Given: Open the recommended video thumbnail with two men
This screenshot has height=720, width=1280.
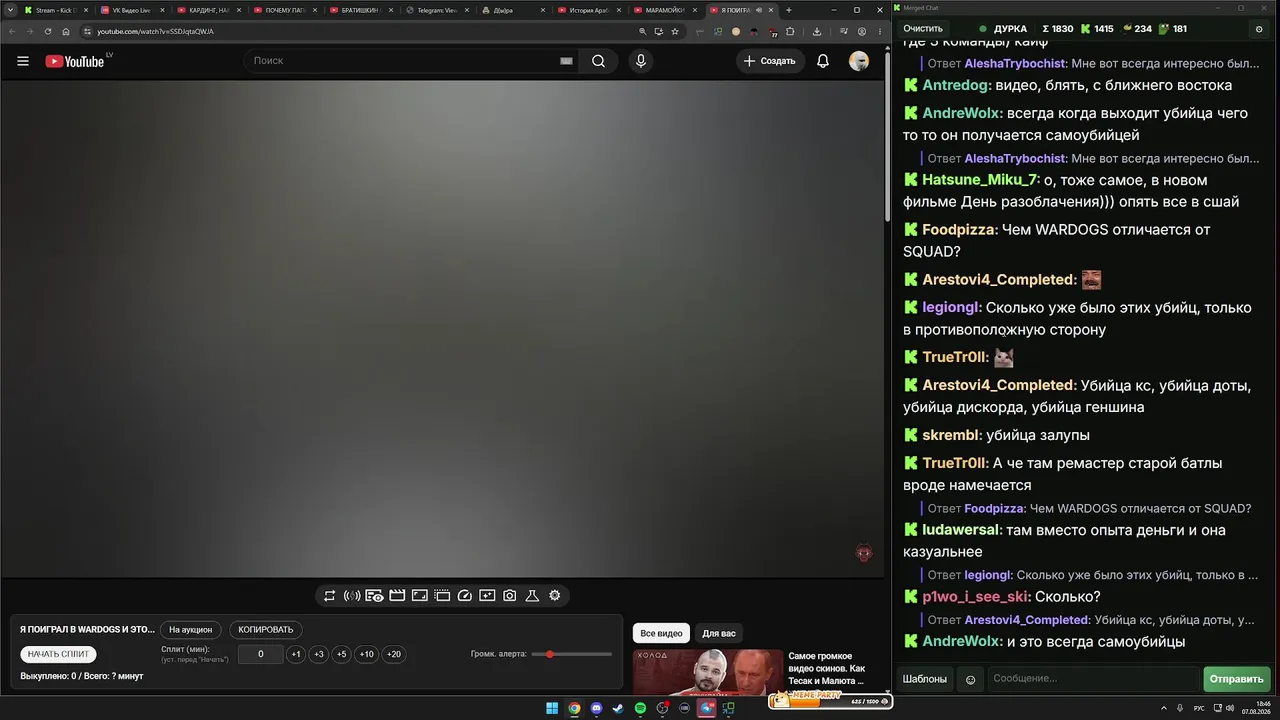Looking at the screenshot, I should click(708, 673).
